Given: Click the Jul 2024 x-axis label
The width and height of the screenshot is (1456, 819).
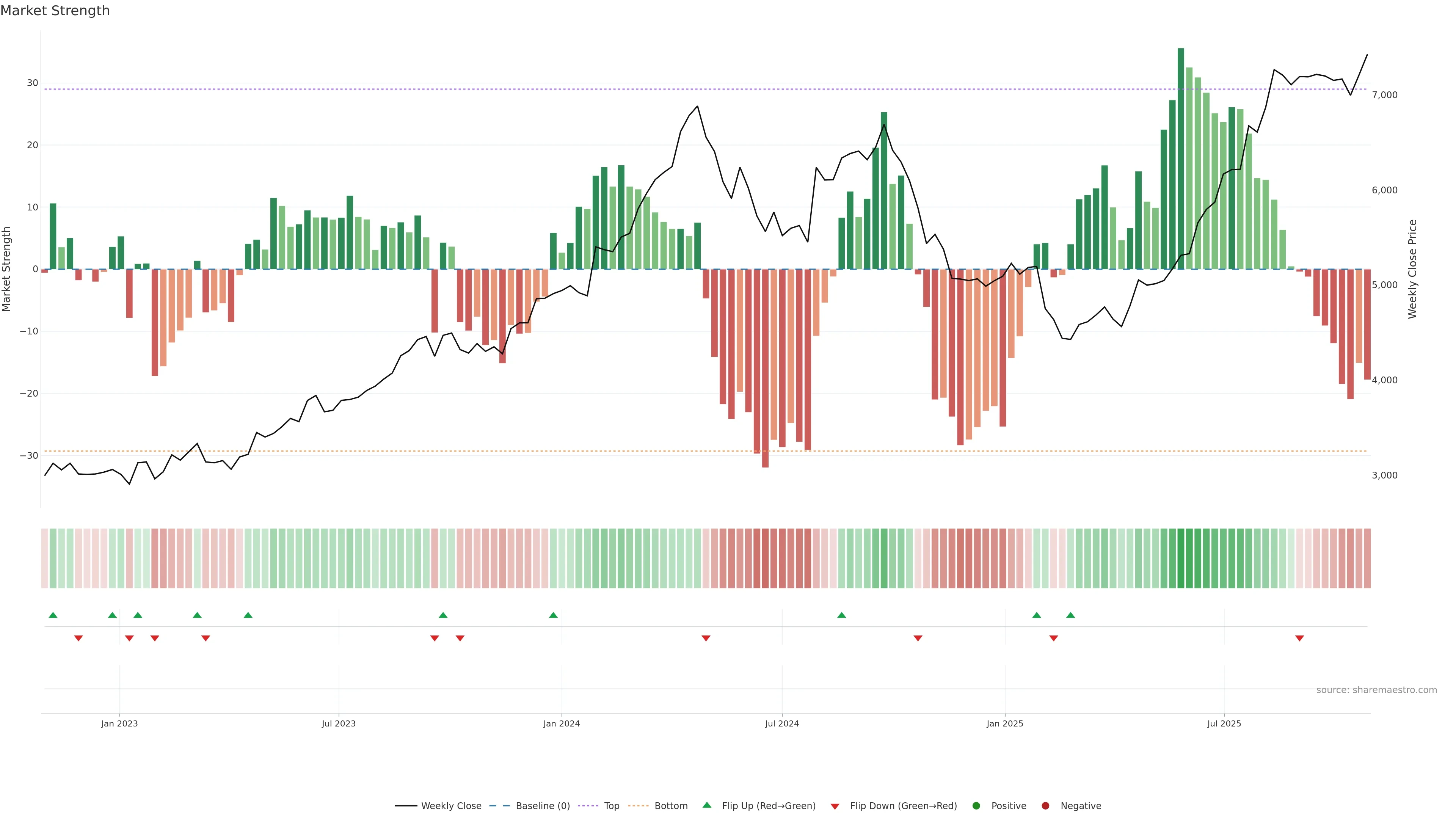Looking at the screenshot, I should point(782,723).
